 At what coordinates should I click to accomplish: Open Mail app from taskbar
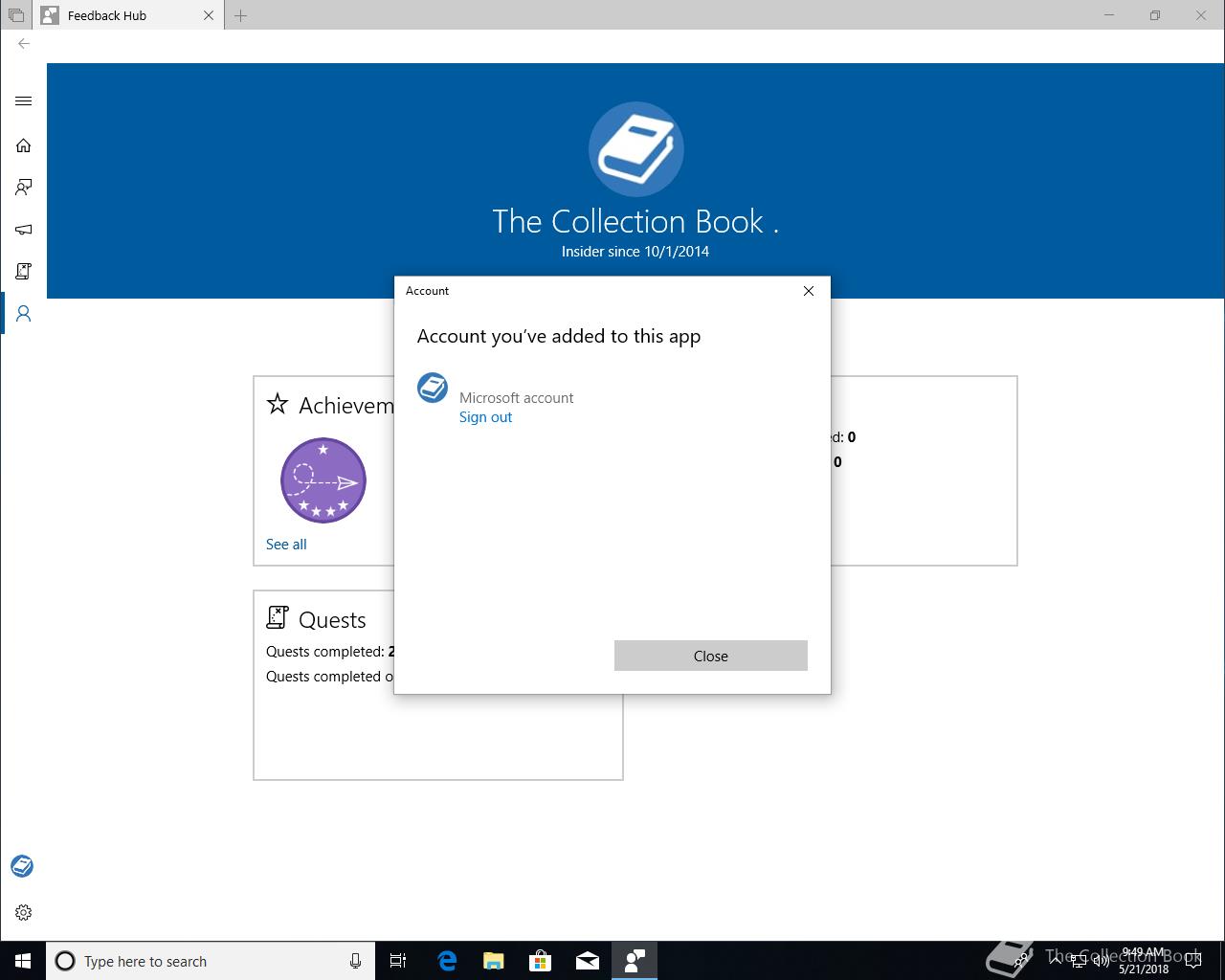tap(588, 961)
